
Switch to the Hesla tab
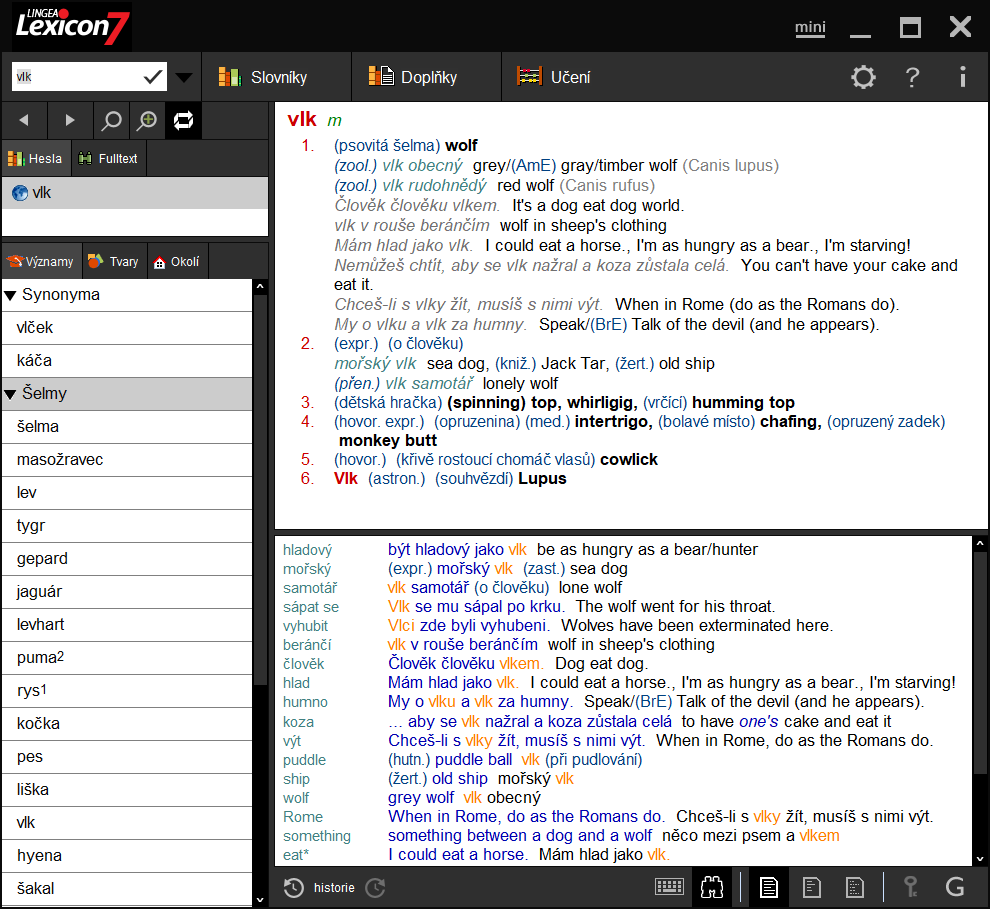(x=35, y=158)
